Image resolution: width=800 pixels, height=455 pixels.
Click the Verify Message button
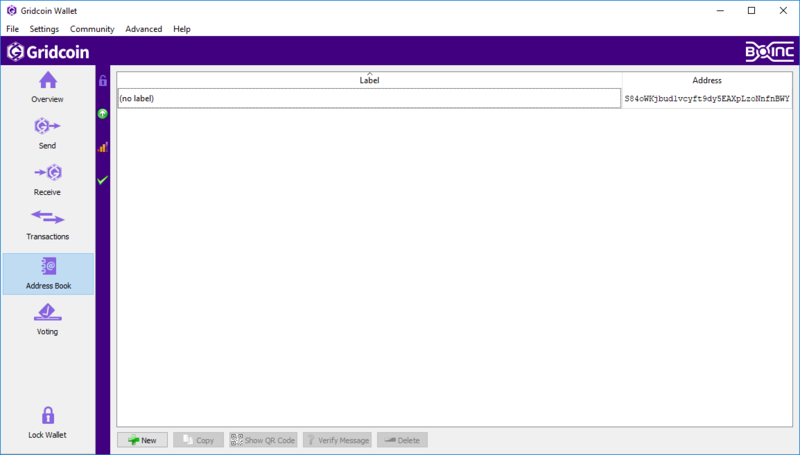(337, 440)
